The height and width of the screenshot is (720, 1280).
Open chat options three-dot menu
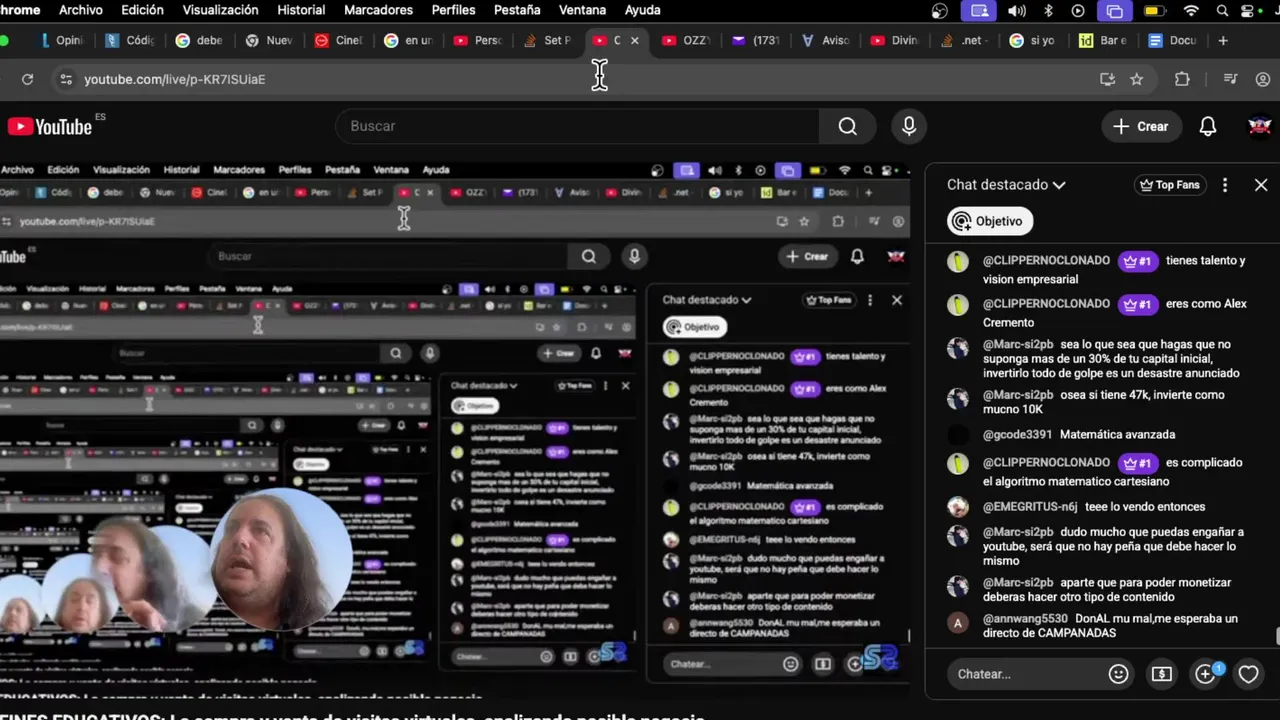click(1225, 185)
